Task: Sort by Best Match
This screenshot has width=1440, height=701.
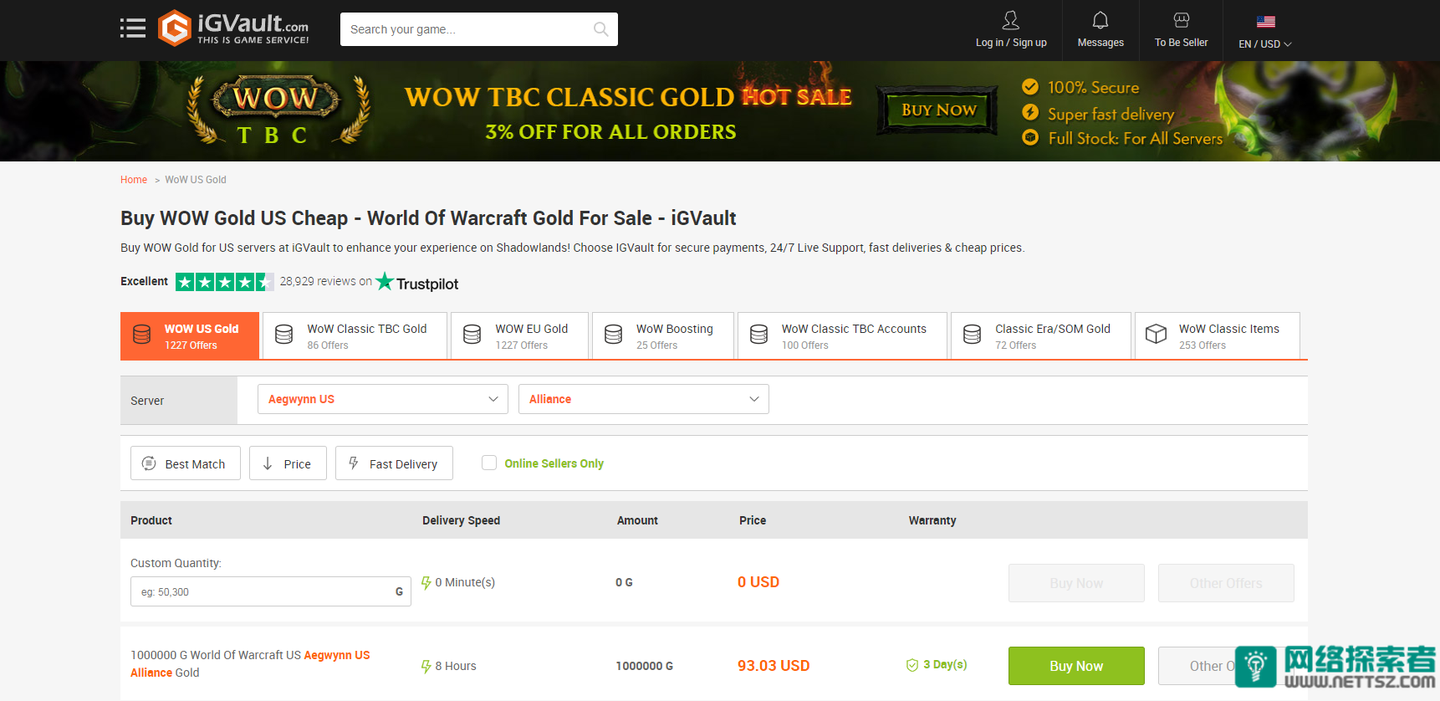Action: (x=185, y=463)
